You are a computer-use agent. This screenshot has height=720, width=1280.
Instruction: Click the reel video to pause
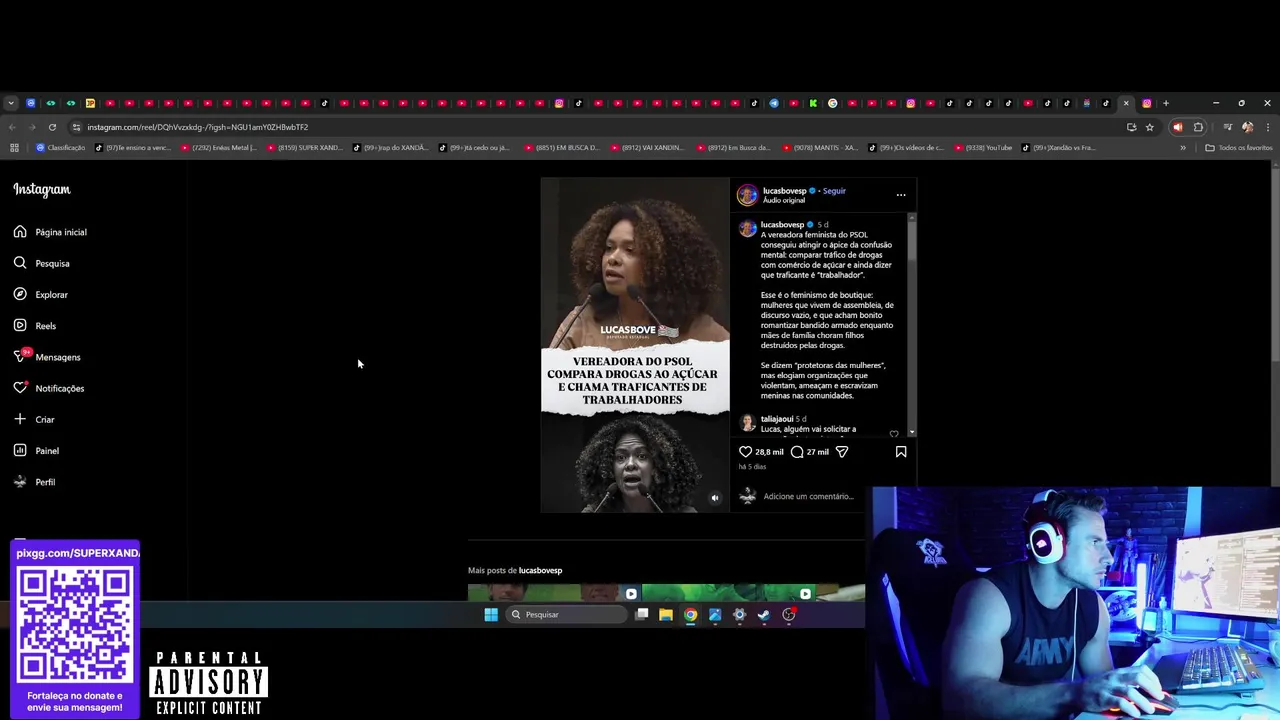pyautogui.click(x=635, y=345)
